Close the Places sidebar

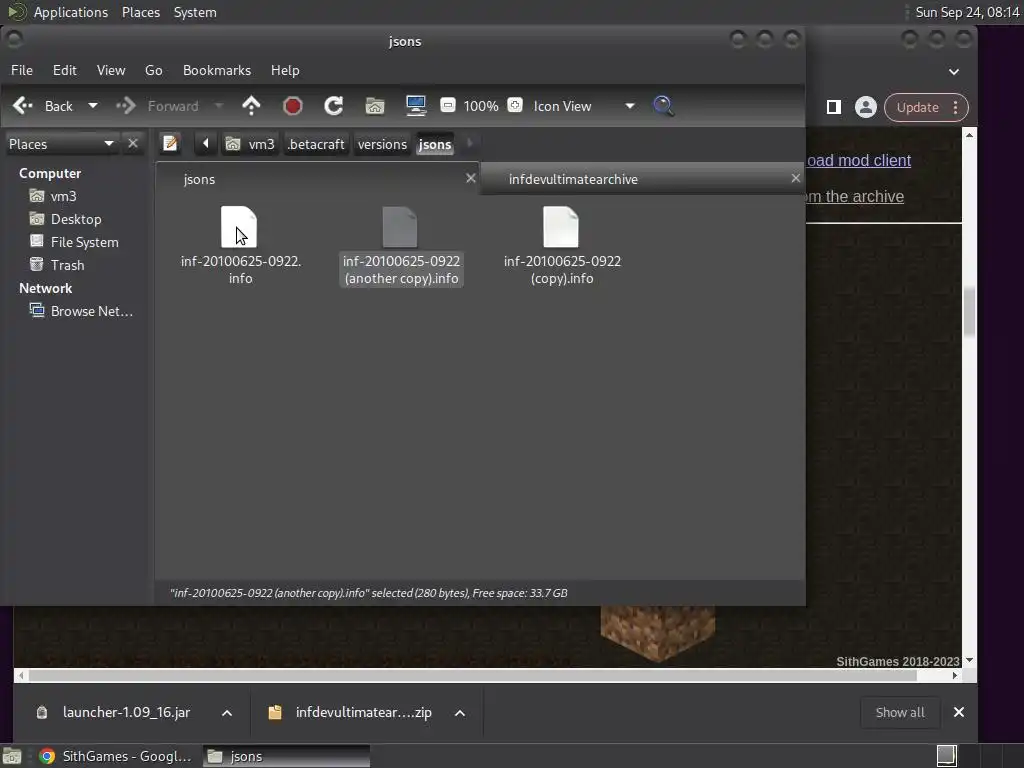133,143
